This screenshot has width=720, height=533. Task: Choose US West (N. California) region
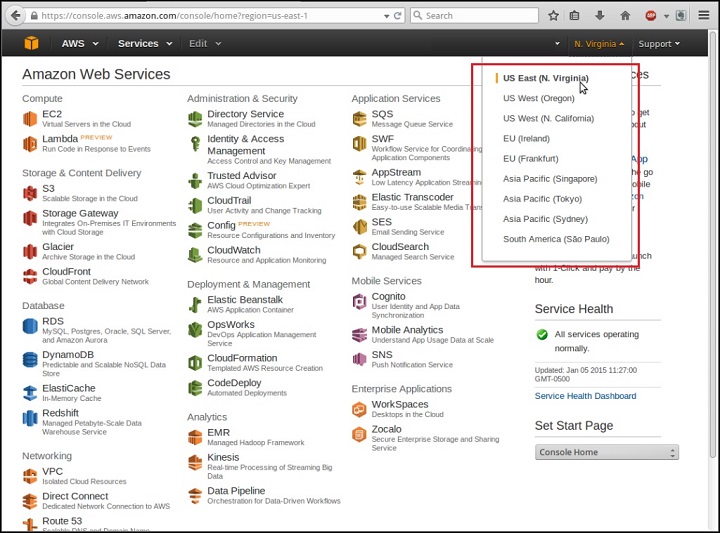tap(548, 118)
